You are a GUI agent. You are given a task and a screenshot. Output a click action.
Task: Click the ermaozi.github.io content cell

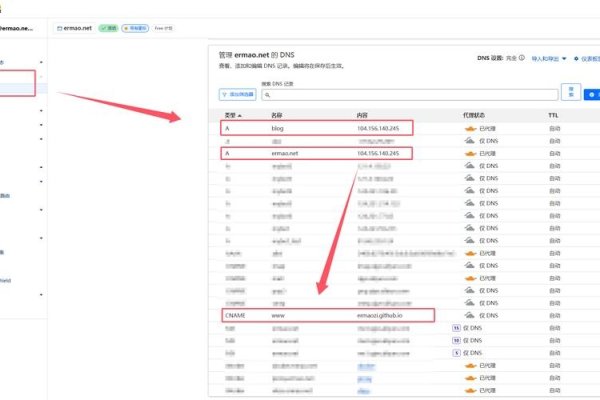(380, 315)
